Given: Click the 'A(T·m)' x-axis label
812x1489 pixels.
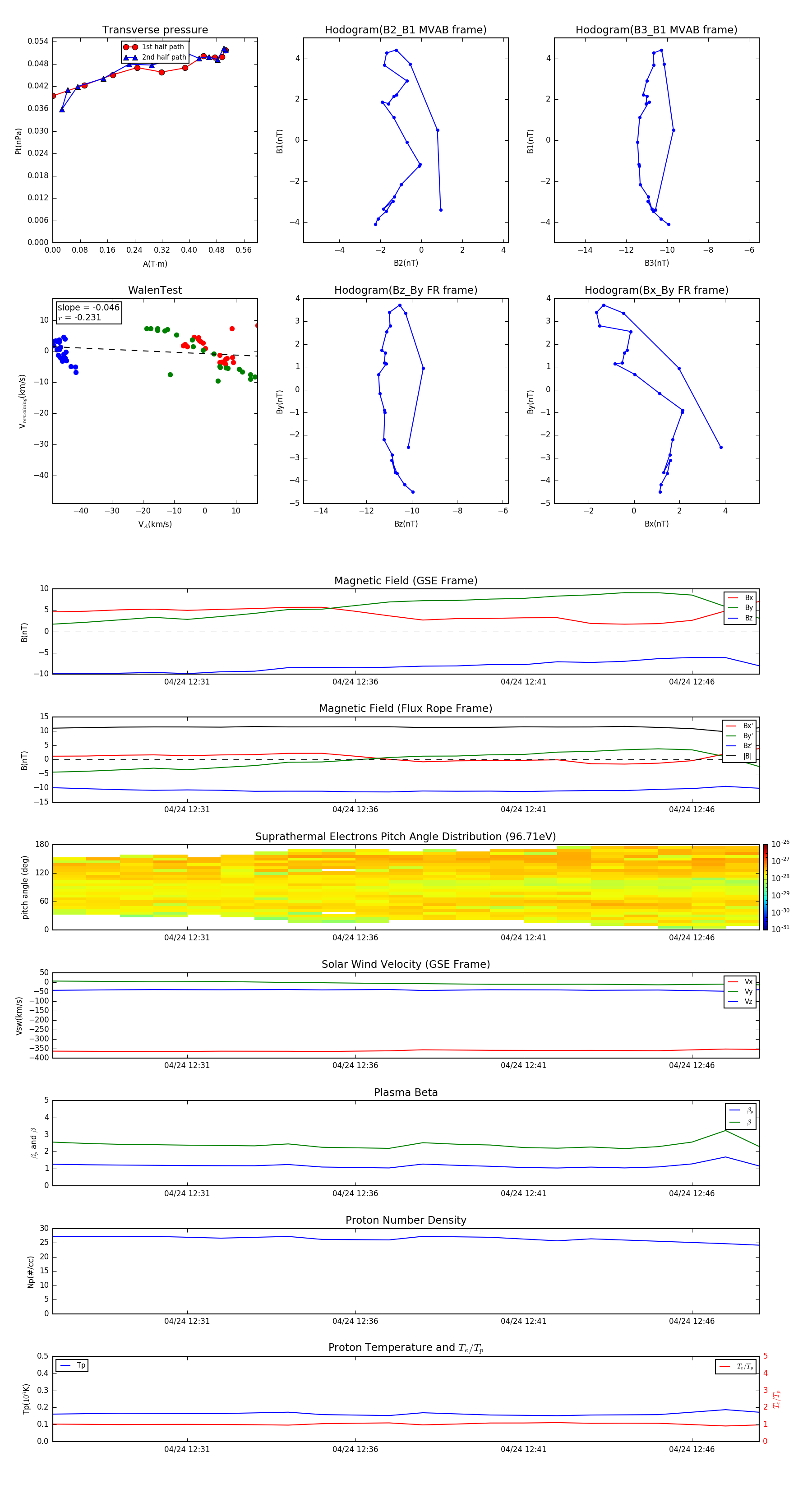Looking at the screenshot, I should (x=155, y=264).
